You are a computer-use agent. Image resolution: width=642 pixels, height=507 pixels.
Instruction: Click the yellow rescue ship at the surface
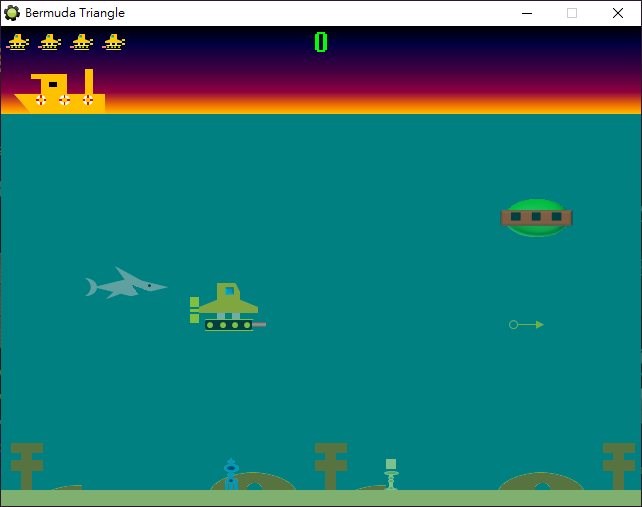point(60,91)
